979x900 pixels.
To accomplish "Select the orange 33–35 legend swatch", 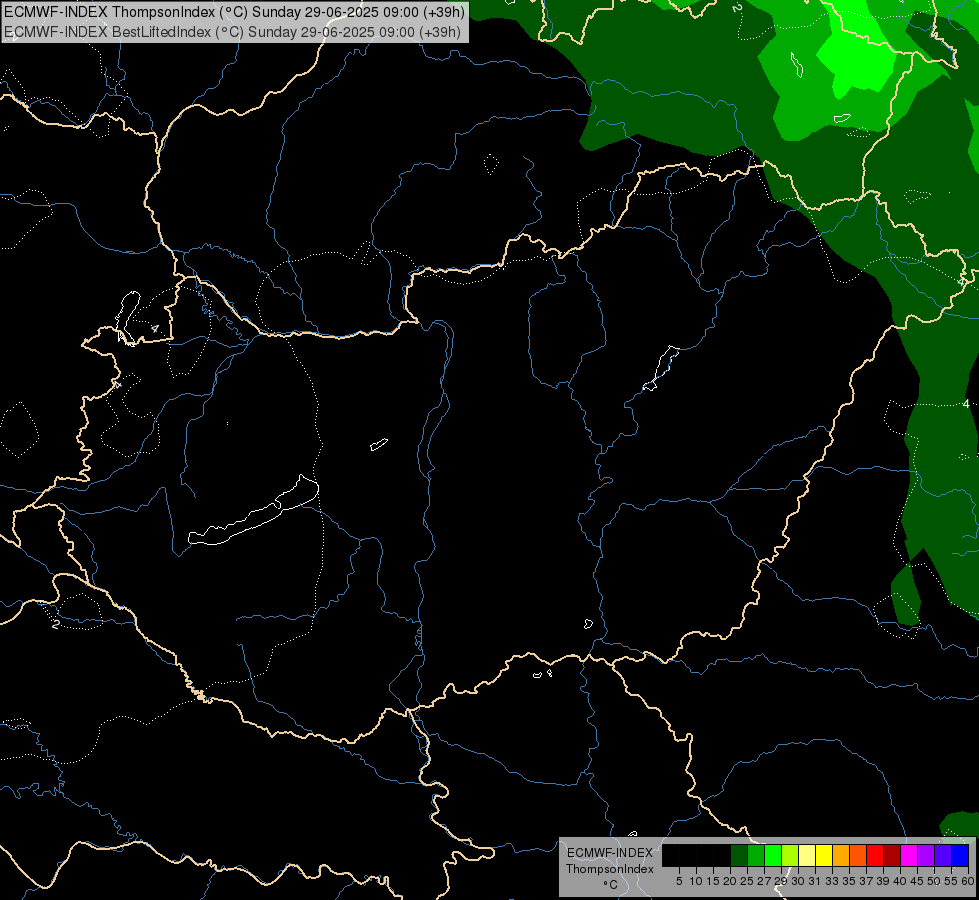I will 841,855.
